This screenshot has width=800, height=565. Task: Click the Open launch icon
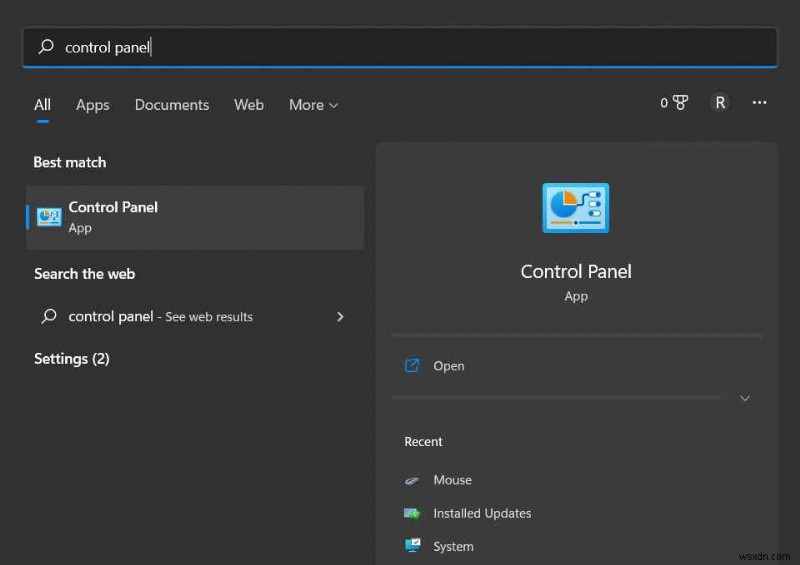[412, 365]
